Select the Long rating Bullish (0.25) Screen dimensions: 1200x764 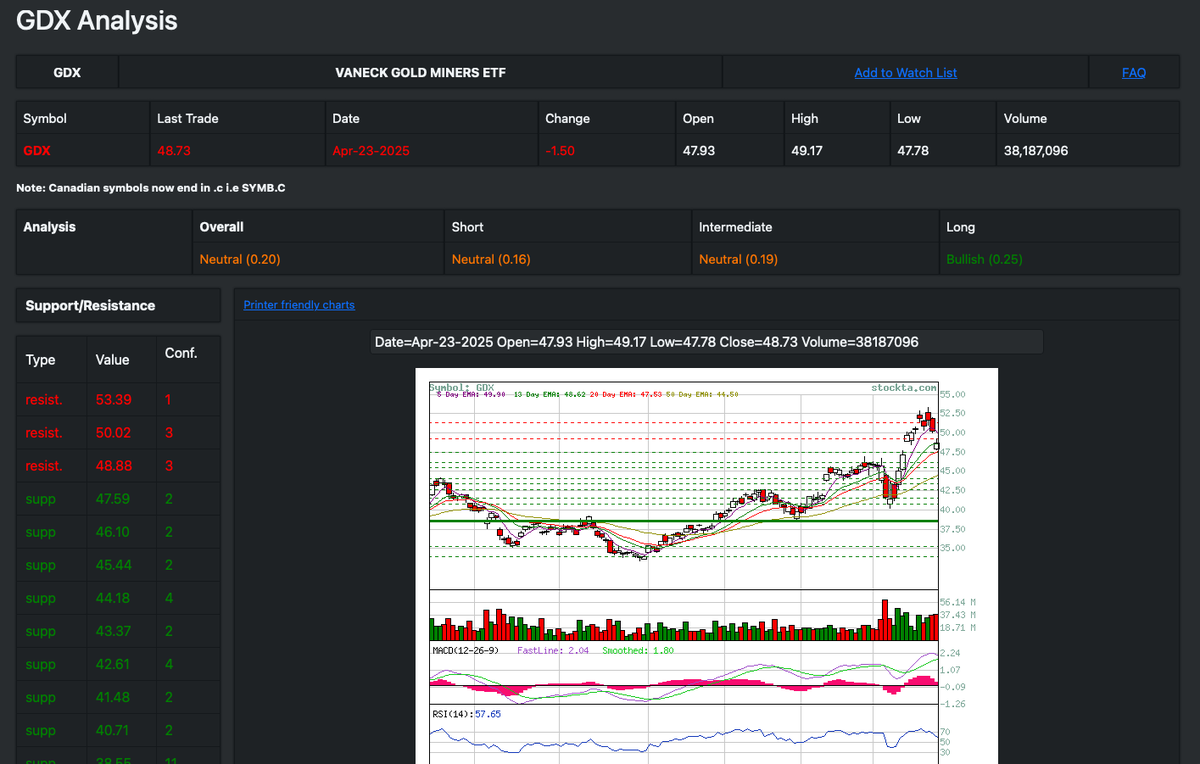coord(984,259)
